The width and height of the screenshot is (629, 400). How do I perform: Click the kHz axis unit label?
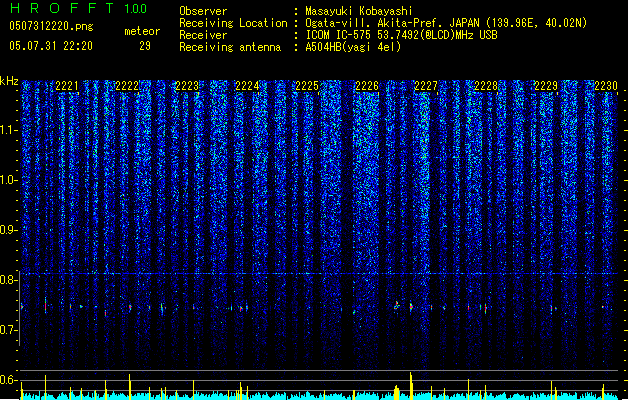click(x=9, y=81)
